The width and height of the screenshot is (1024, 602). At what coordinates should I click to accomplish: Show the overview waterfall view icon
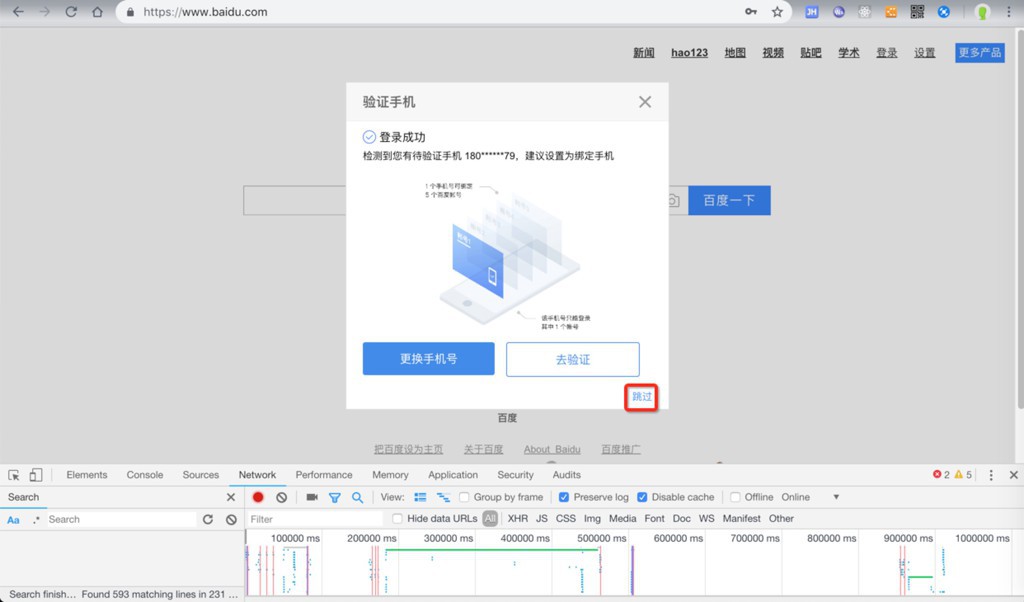[x=443, y=497]
